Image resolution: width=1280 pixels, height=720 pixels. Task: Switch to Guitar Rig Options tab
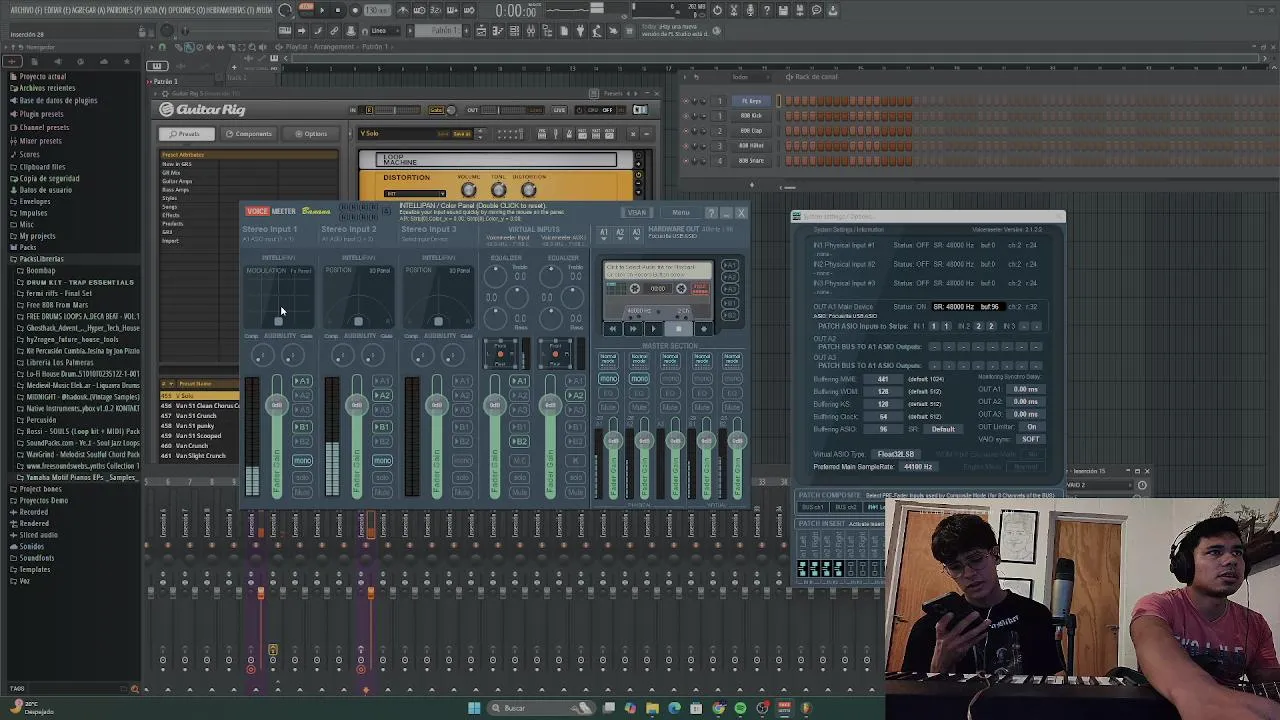[x=311, y=134]
